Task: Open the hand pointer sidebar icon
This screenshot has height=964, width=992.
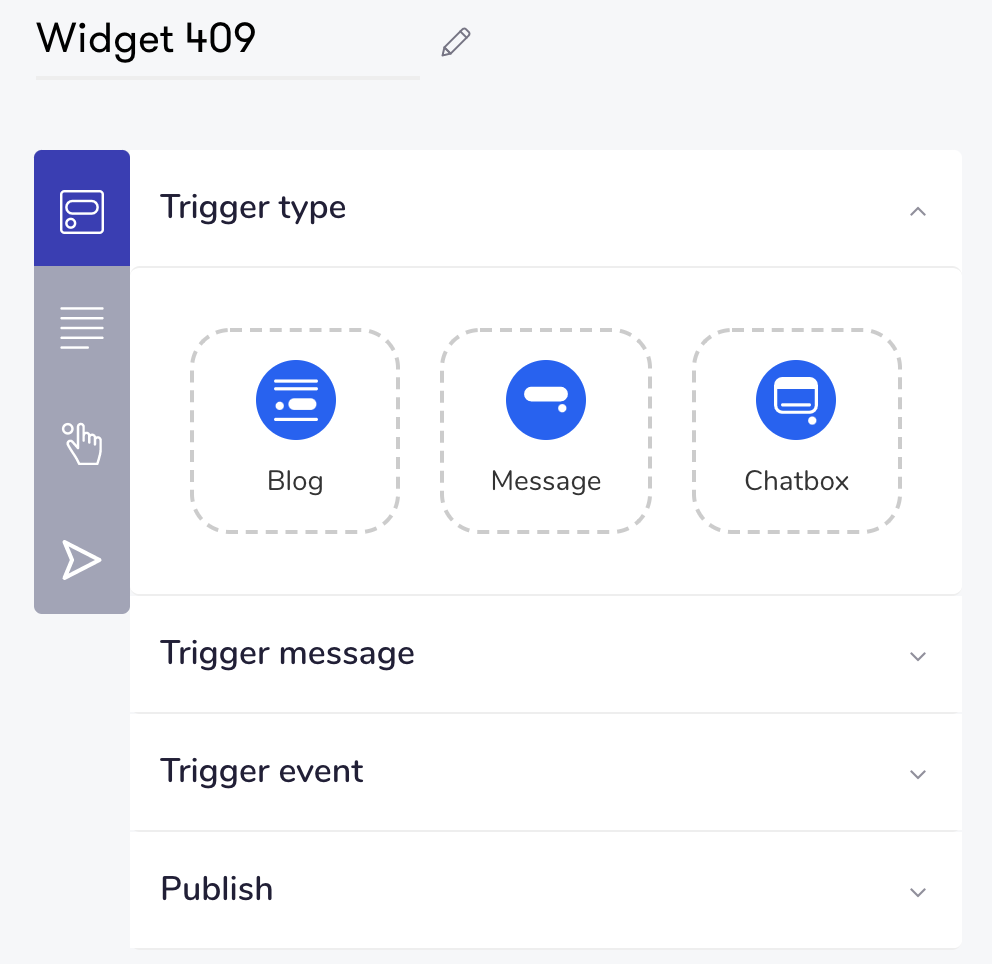Action: (x=82, y=443)
